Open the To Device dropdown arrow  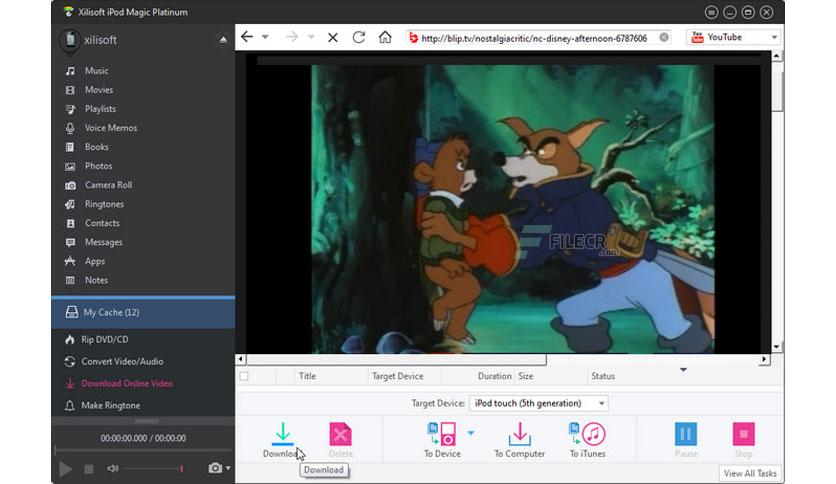pos(471,433)
